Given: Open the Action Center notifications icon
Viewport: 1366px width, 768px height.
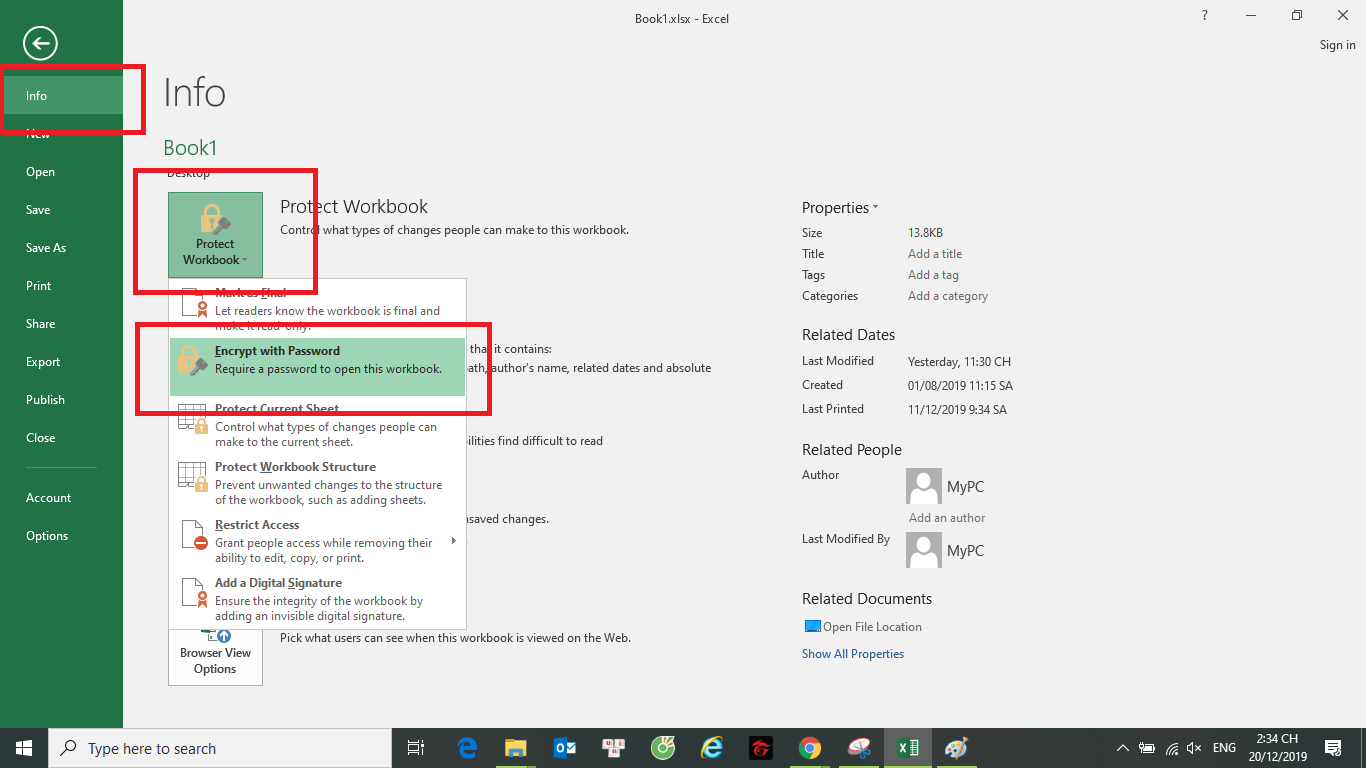Looking at the screenshot, I should click(1332, 748).
